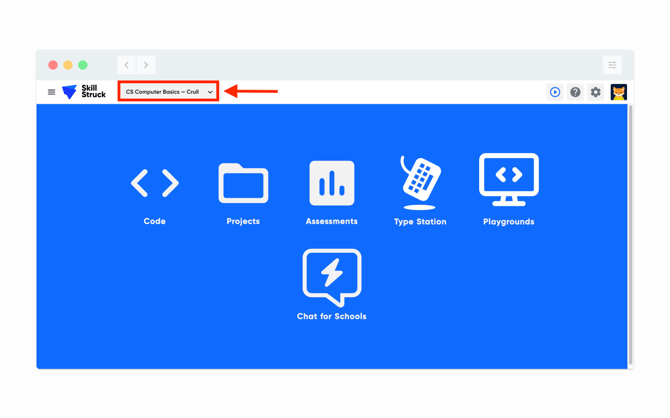Image resolution: width=670 pixels, height=418 pixels.
Task: Click the play tutorial icon
Action: click(x=555, y=92)
